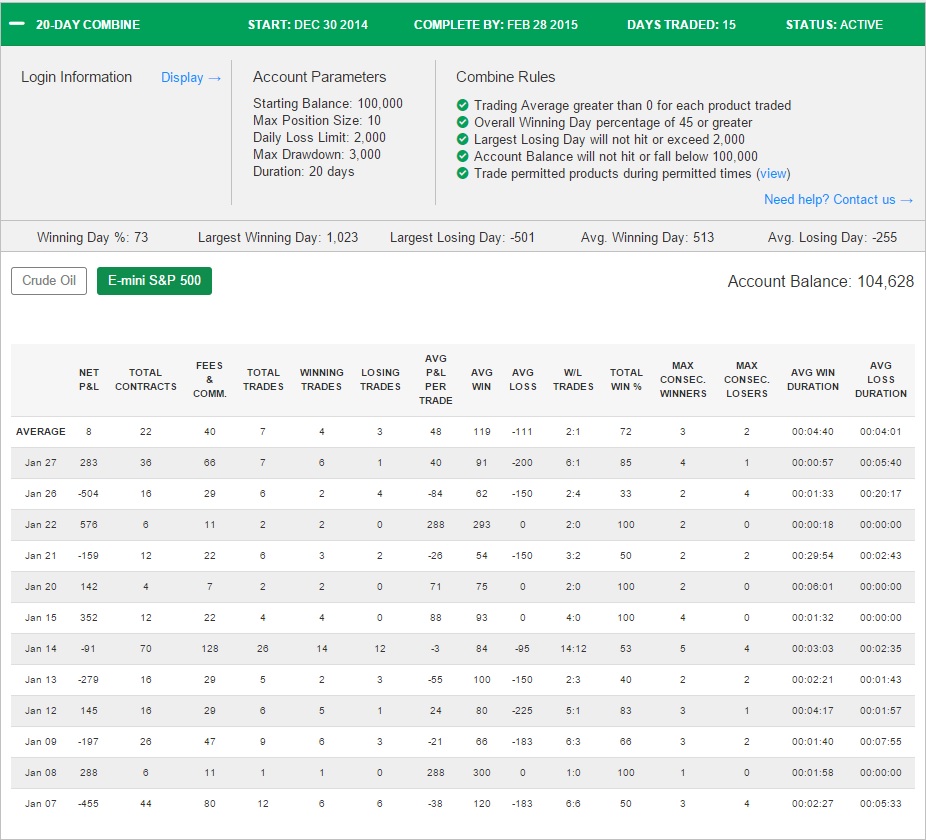The width and height of the screenshot is (926, 840).
Task: Click Need help? Contact us link
Action: pyautogui.click(x=839, y=200)
